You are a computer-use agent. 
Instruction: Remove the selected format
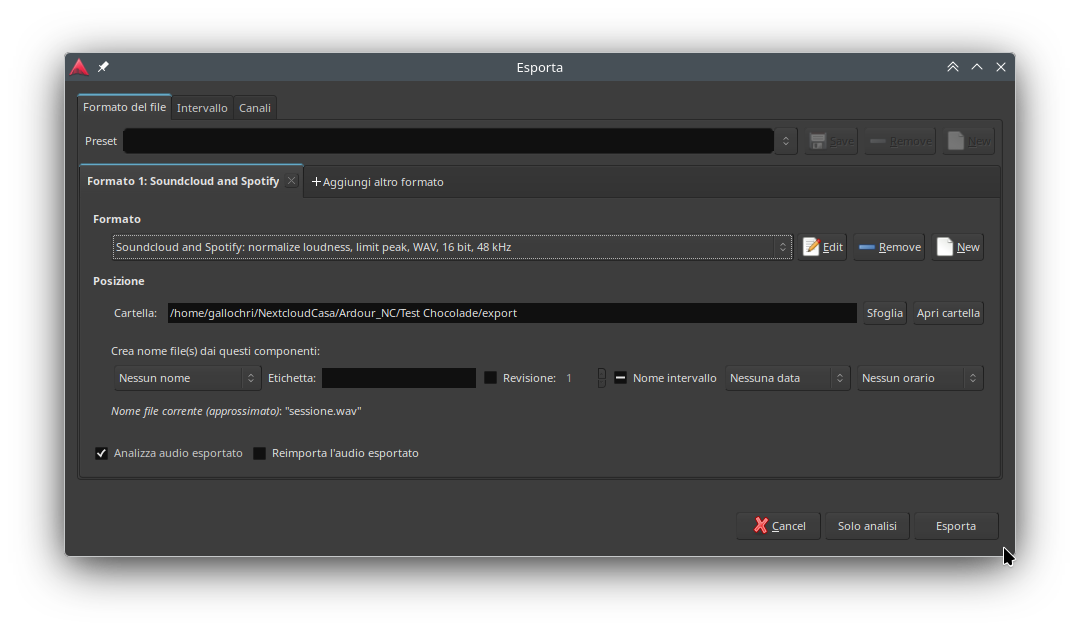point(888,247)
